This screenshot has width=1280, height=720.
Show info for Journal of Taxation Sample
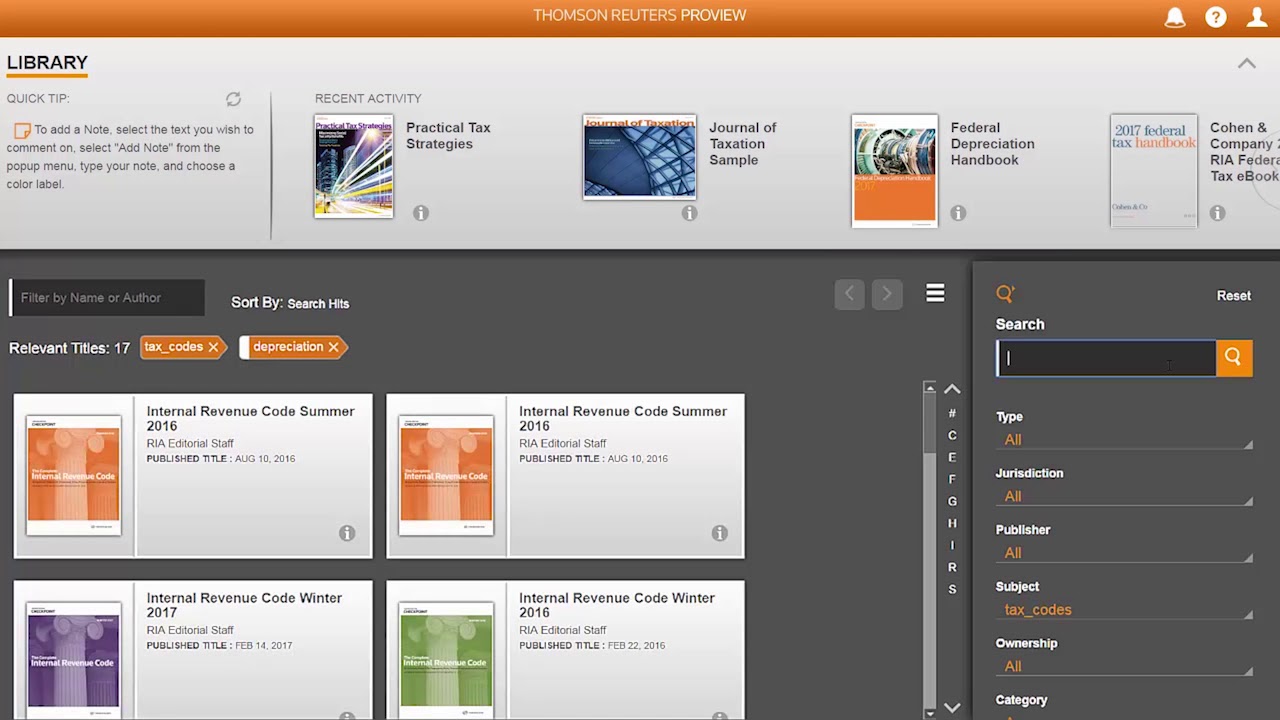[689, 213]
